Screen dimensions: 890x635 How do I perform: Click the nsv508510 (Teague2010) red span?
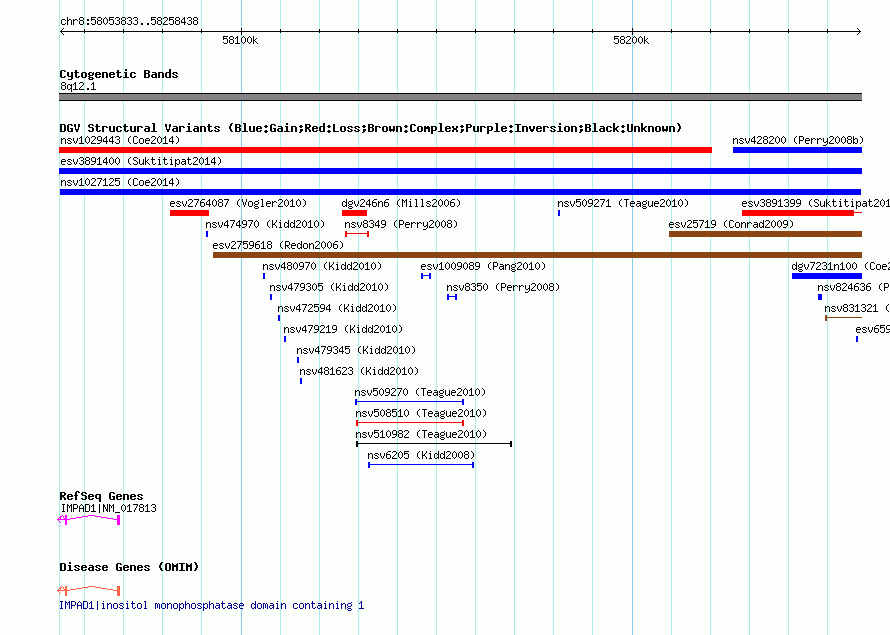pos(410,423)
